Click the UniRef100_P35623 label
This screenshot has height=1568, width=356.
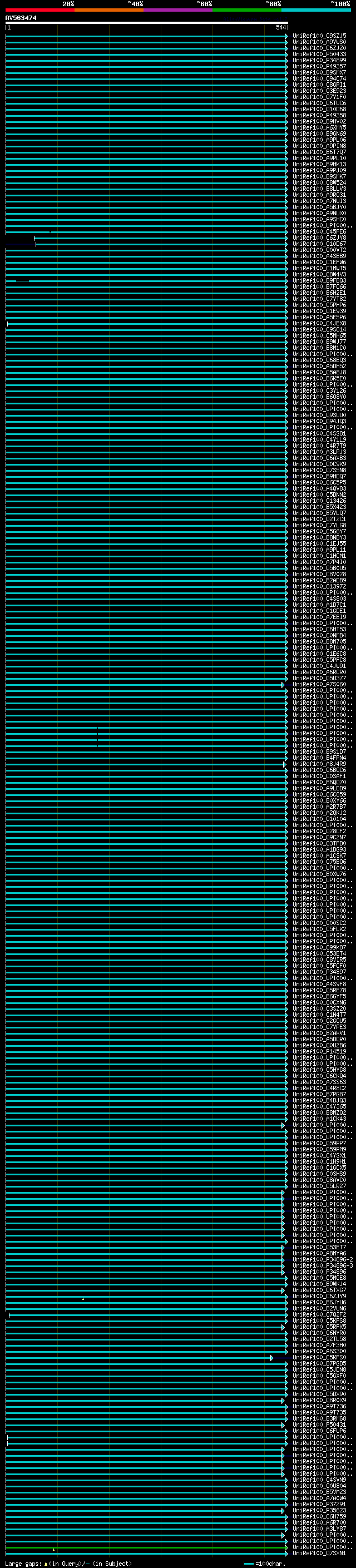coord(319,1511)
